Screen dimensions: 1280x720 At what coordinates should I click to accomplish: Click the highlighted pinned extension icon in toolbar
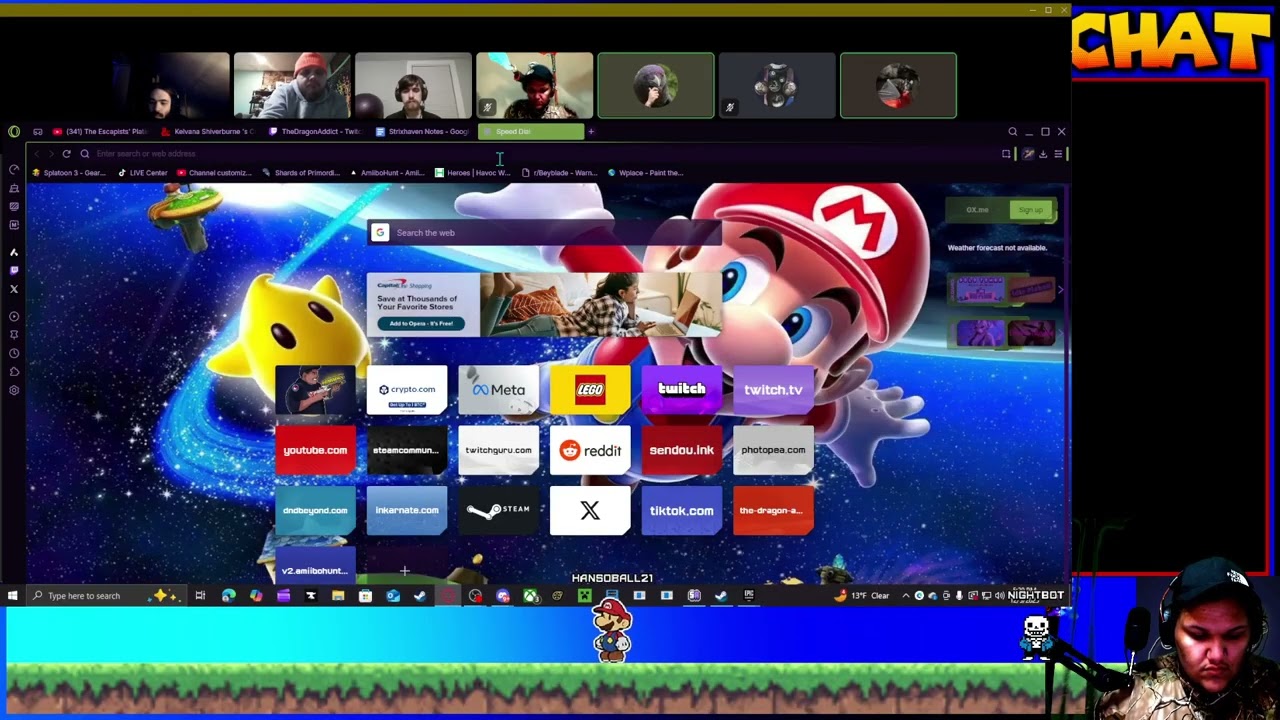point(1028,154)
